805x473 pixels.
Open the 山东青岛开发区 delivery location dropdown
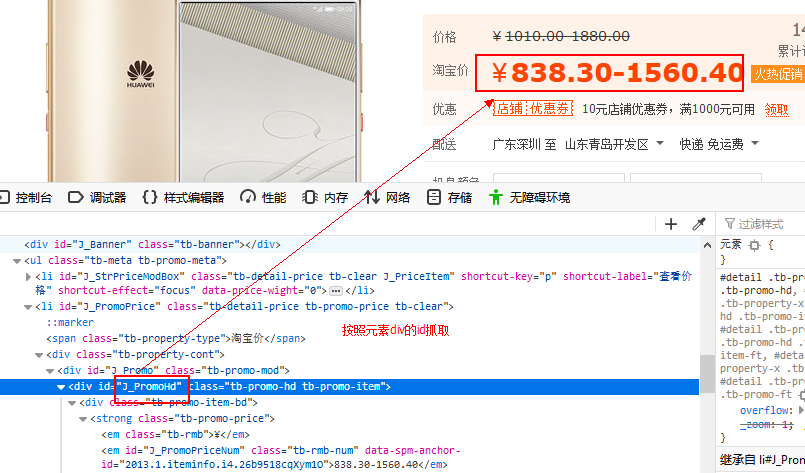point(614,144)
